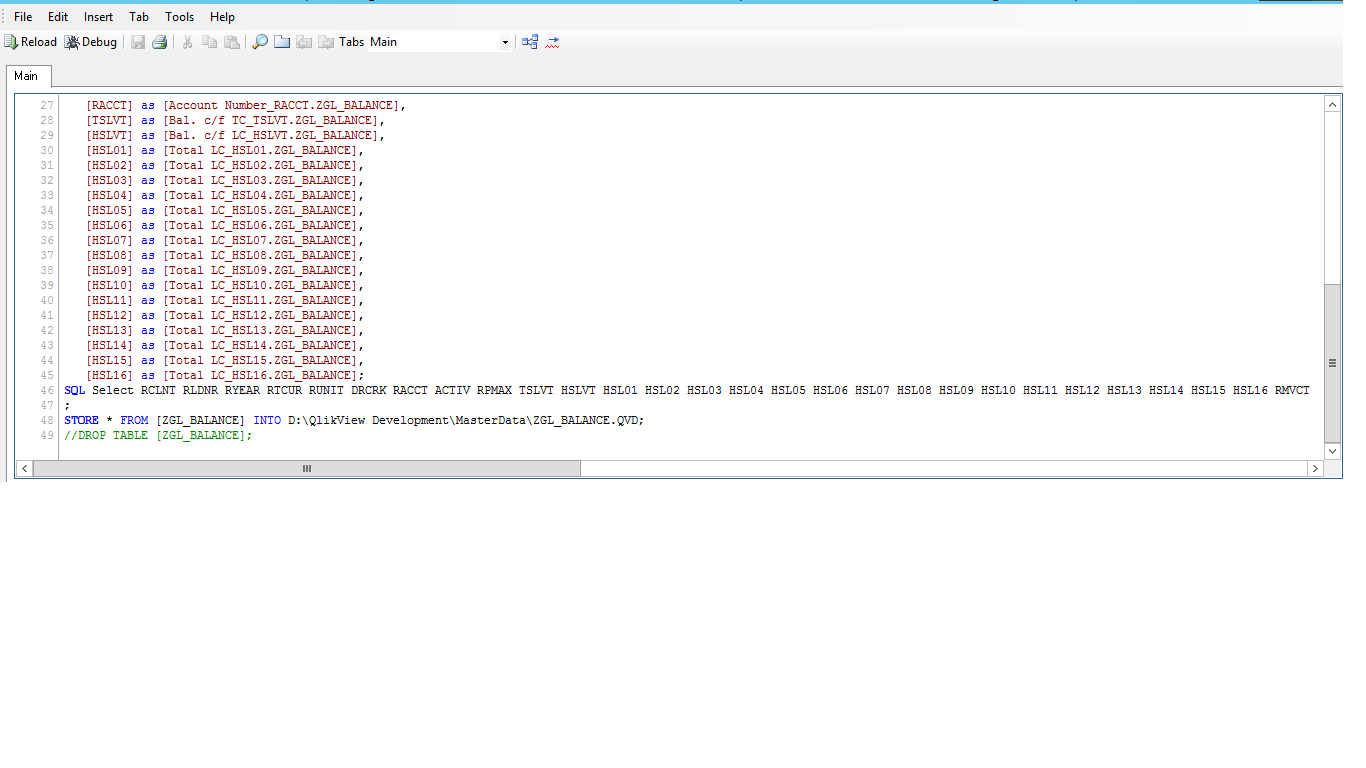Click [HSL01] field on line 30

110,150
